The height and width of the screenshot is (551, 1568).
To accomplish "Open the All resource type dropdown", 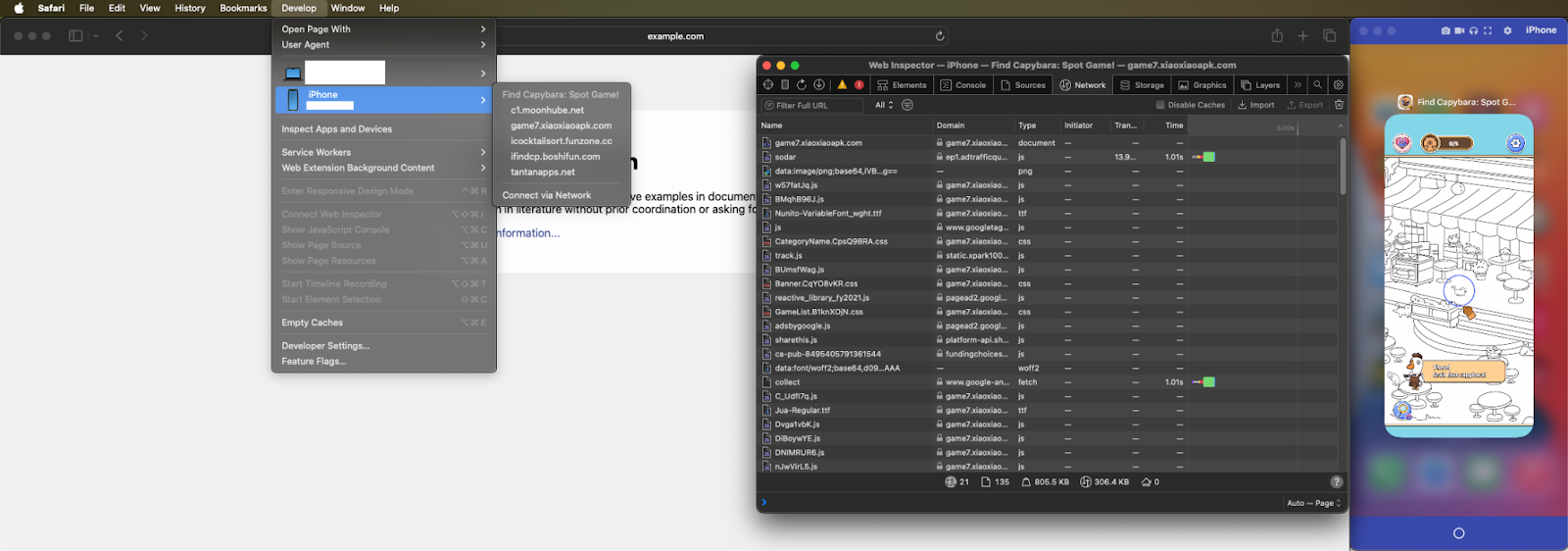I will point(884,105).
